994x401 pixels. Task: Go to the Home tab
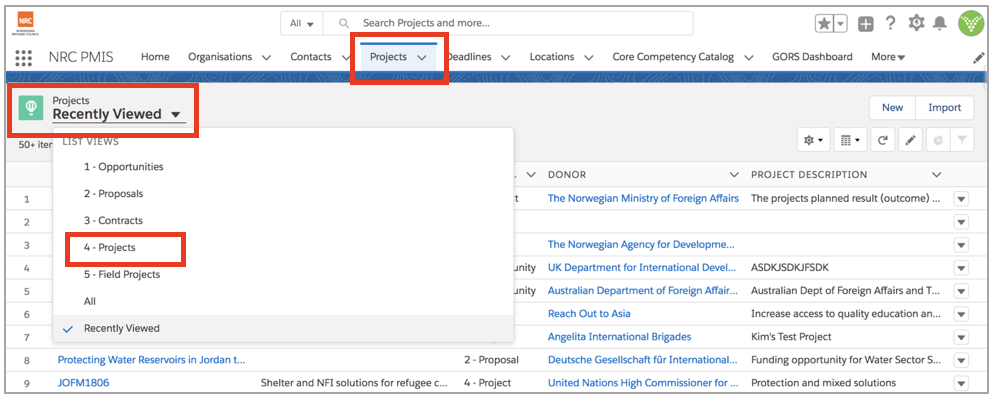(155, 57)
